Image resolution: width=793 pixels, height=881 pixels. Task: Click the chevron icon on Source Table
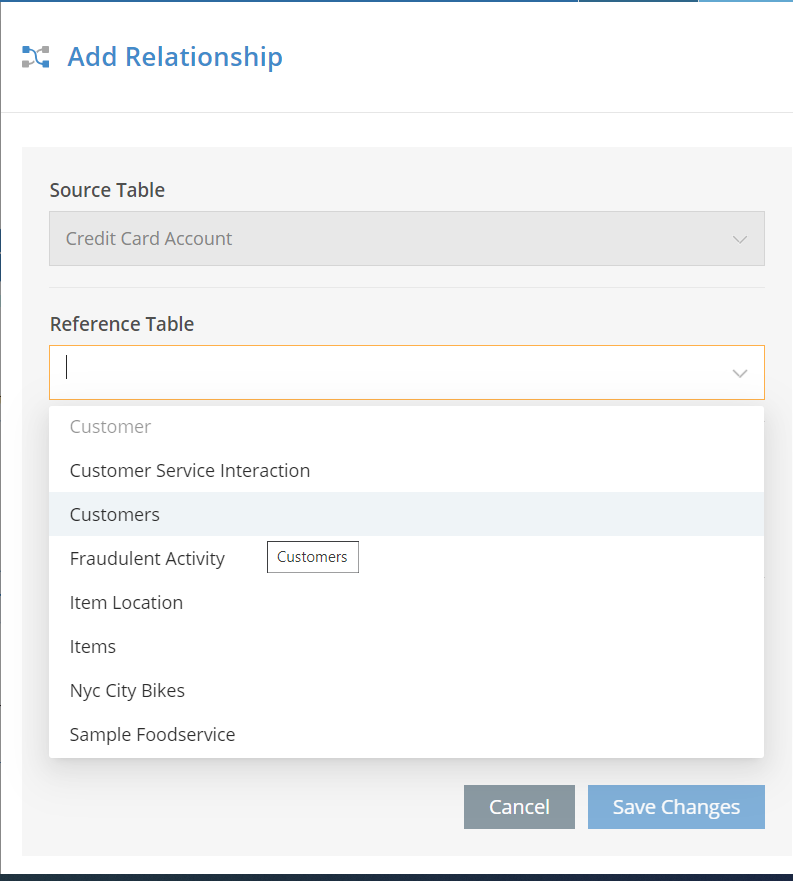(x=740, y=239)
